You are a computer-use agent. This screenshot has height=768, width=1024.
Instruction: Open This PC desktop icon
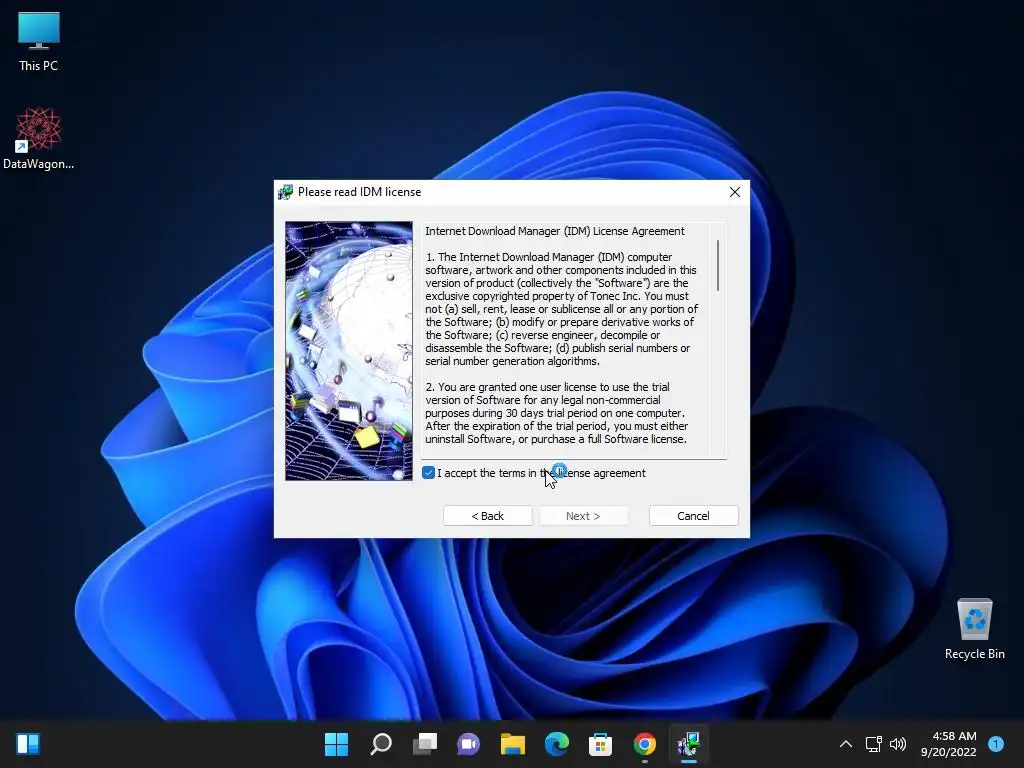(x=39, y=40)
